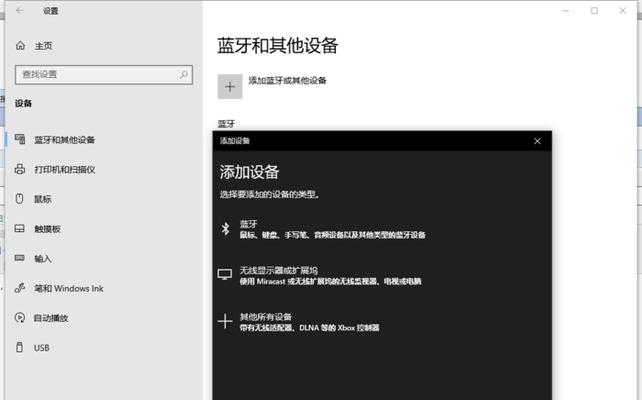Click the USB drive icon
The width and height of the screenshot is (642, 400).
19,347
